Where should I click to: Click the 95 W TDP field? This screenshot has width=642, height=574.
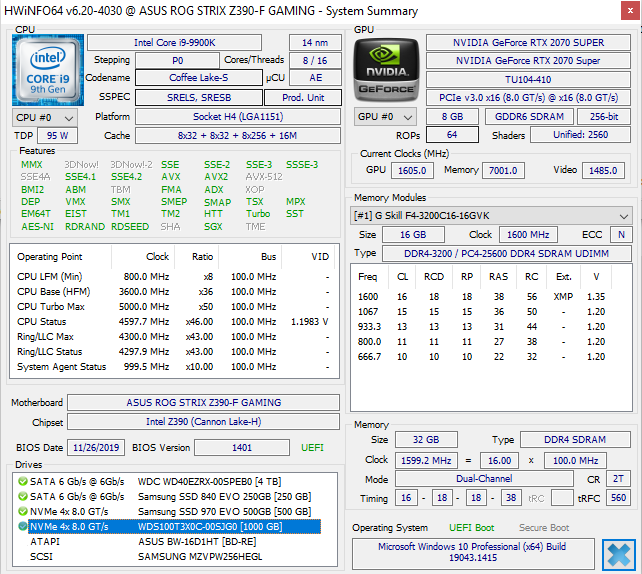(x=57, y=136)
